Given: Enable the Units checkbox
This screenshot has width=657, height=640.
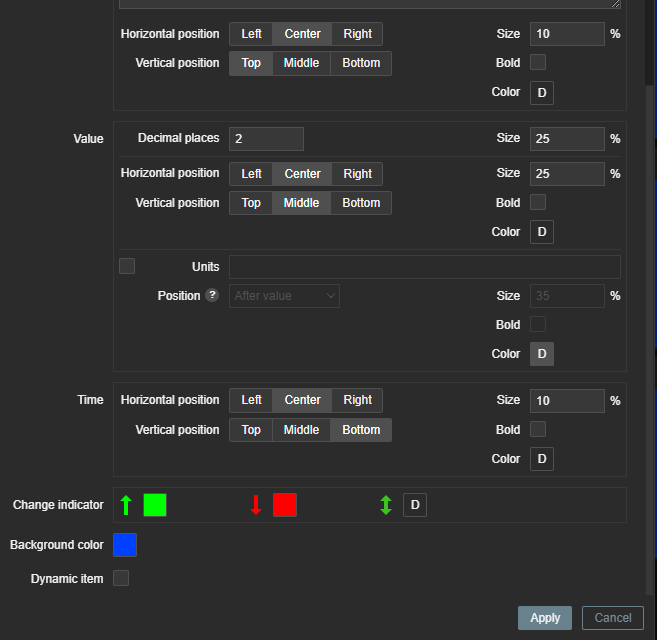Looking at the screenshot, I should (127, 266).
